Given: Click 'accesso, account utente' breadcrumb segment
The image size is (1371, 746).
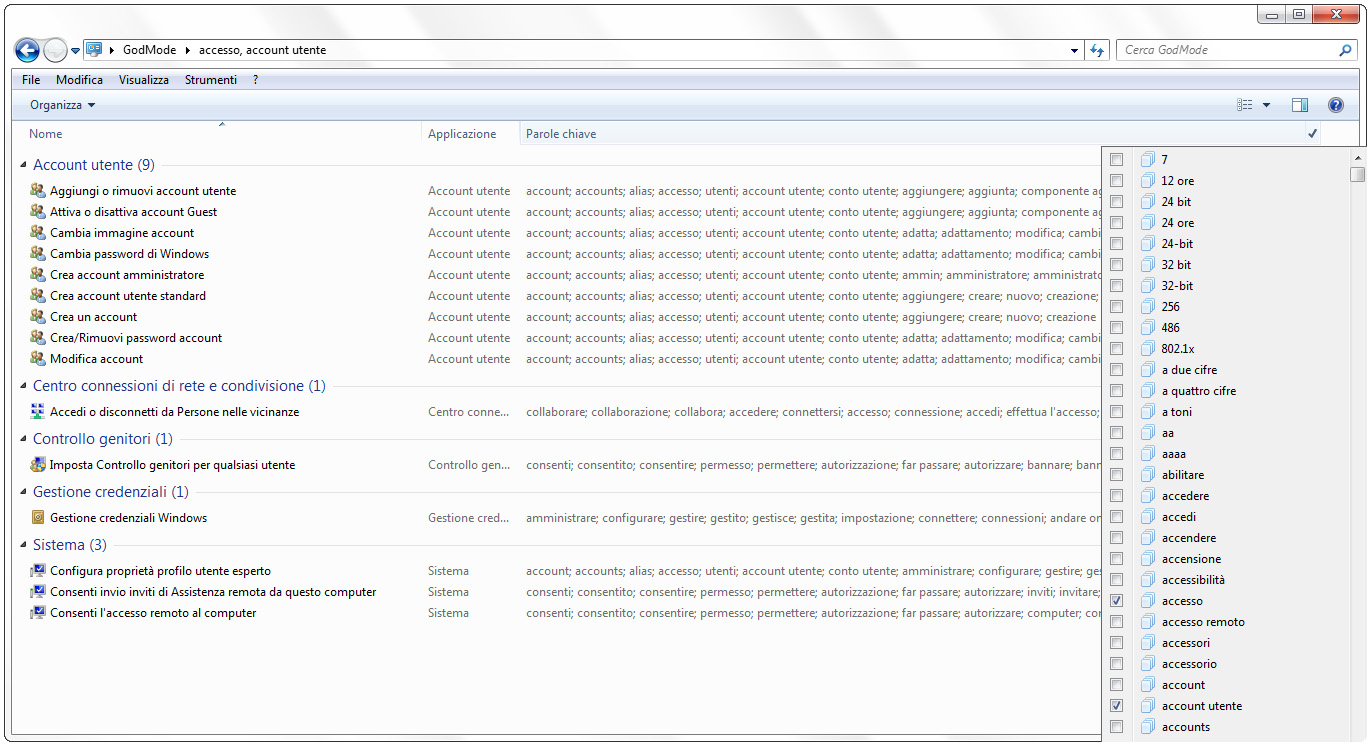Looking at the screenshot, I should (x=262, y=50).
